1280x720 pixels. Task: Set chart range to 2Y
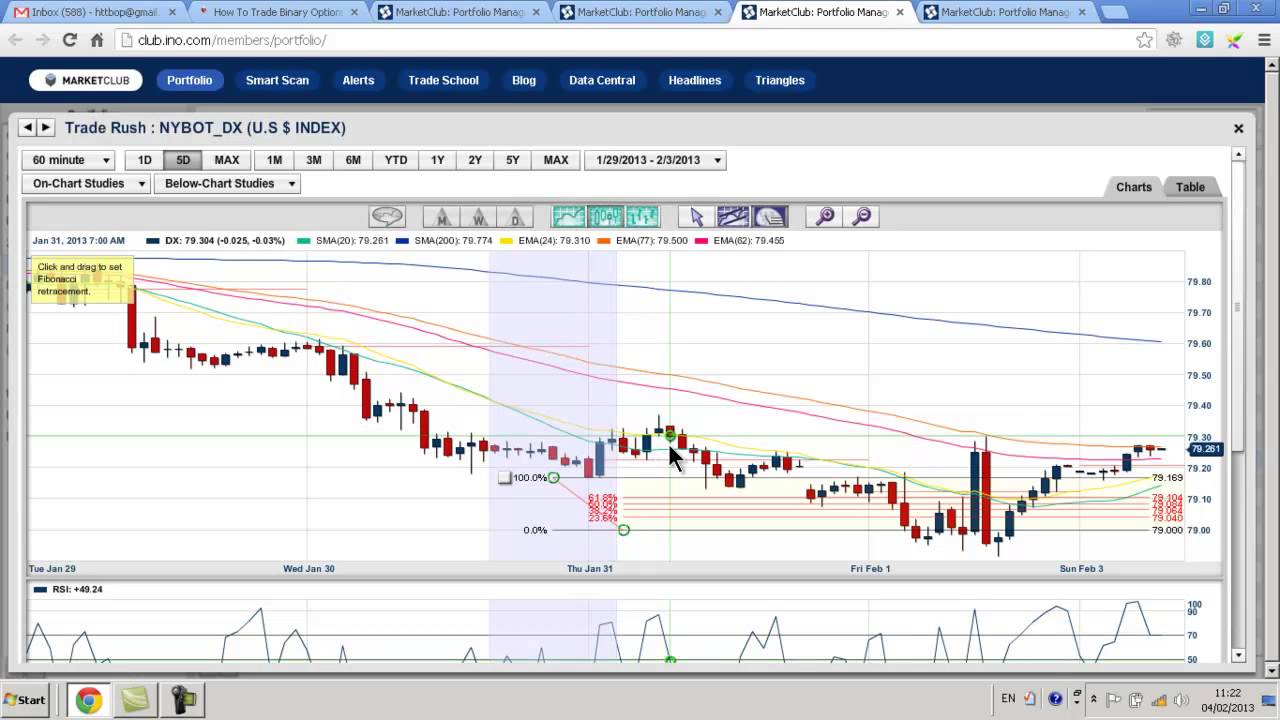point(475,160)
